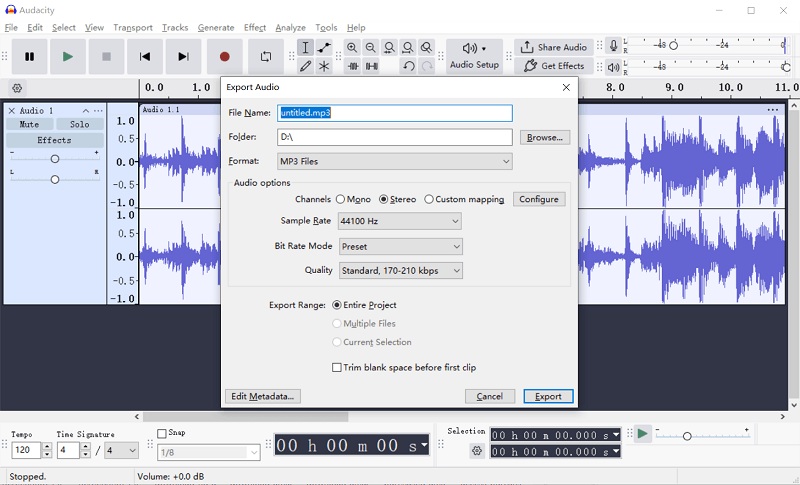Click the Pause playback button
Image resolution: width=800 pixels, height=485 pixels.
tap(30, 57)
